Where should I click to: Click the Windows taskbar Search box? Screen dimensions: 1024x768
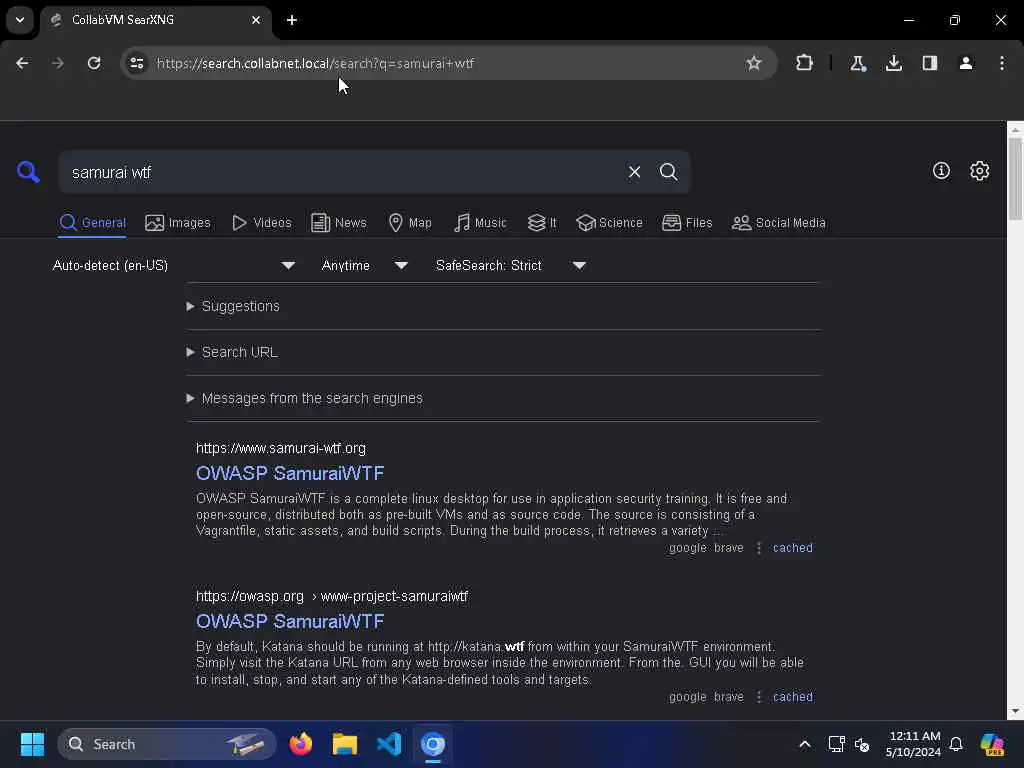pyautogui.click(x=167, y=744)
